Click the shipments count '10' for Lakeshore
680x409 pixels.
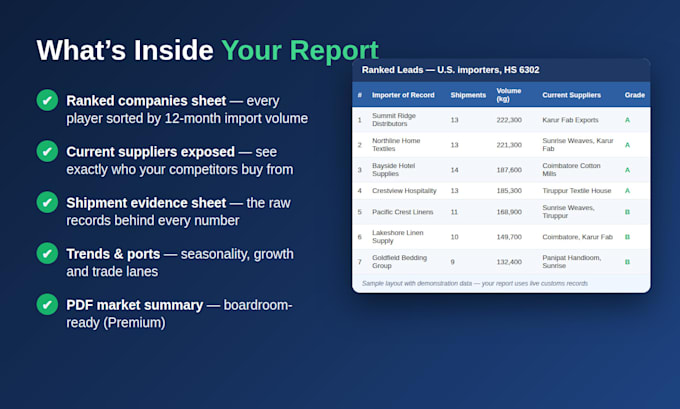[x=454, y=237]
